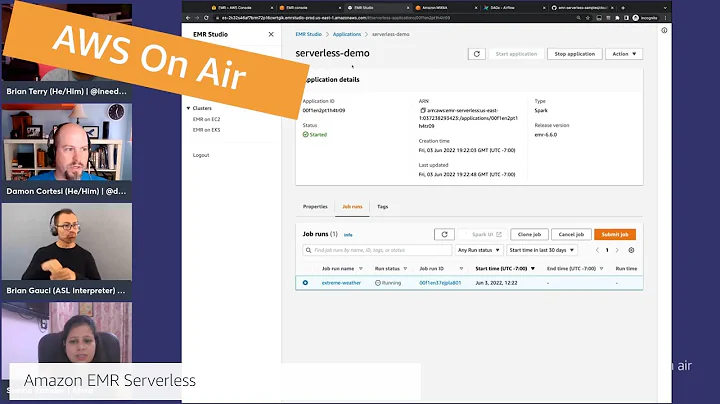Close the EMR Studio side navigation panel

(271, 34)
